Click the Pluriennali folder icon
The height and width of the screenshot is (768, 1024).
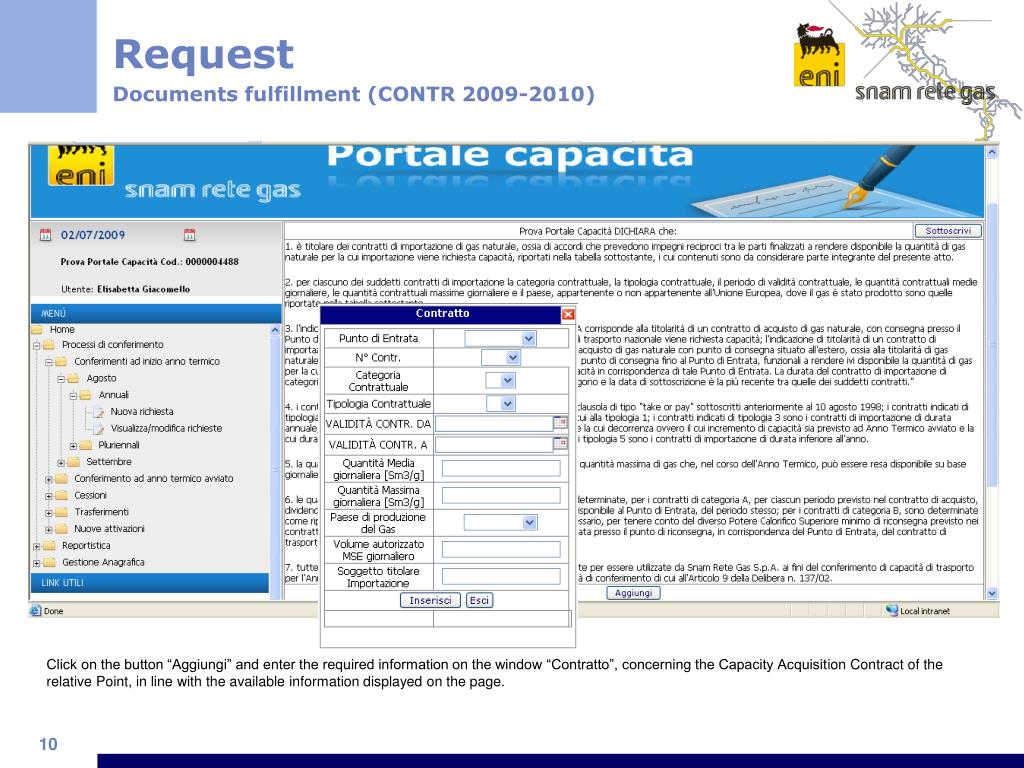tap(86, 445)
